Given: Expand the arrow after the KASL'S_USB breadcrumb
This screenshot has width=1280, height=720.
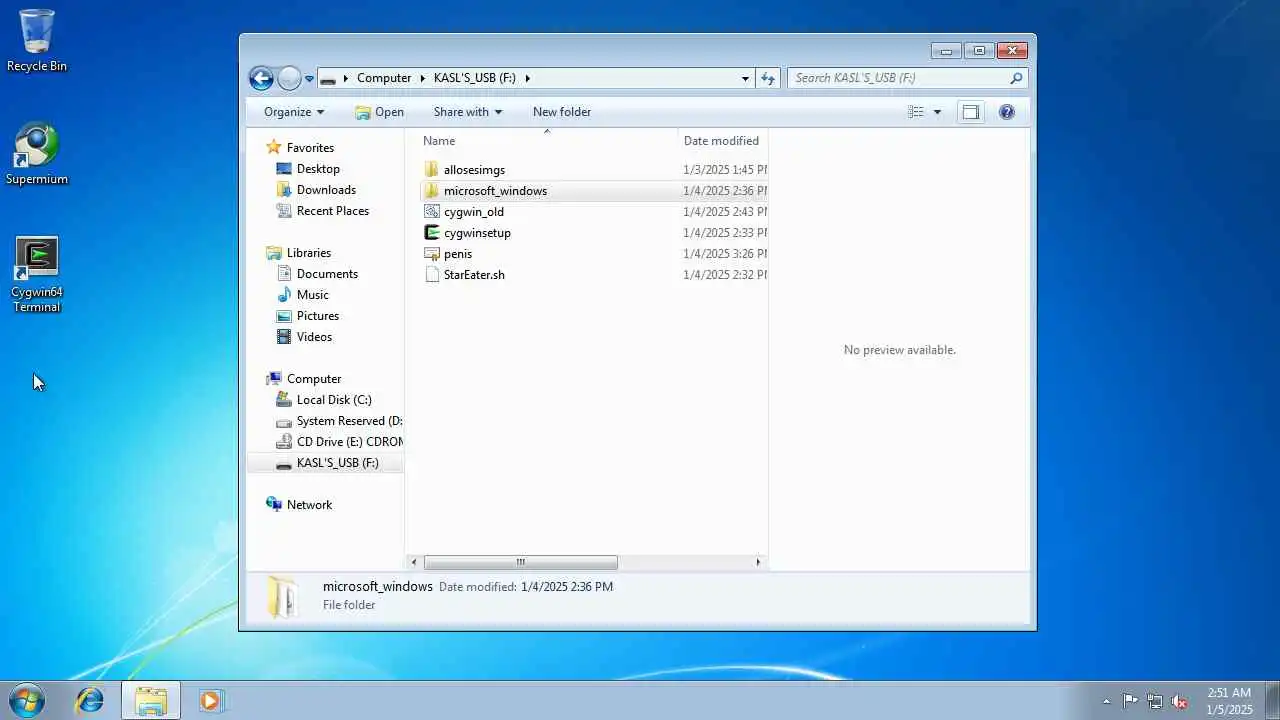Looking at the screenshot, I should [x=527, y=78].
